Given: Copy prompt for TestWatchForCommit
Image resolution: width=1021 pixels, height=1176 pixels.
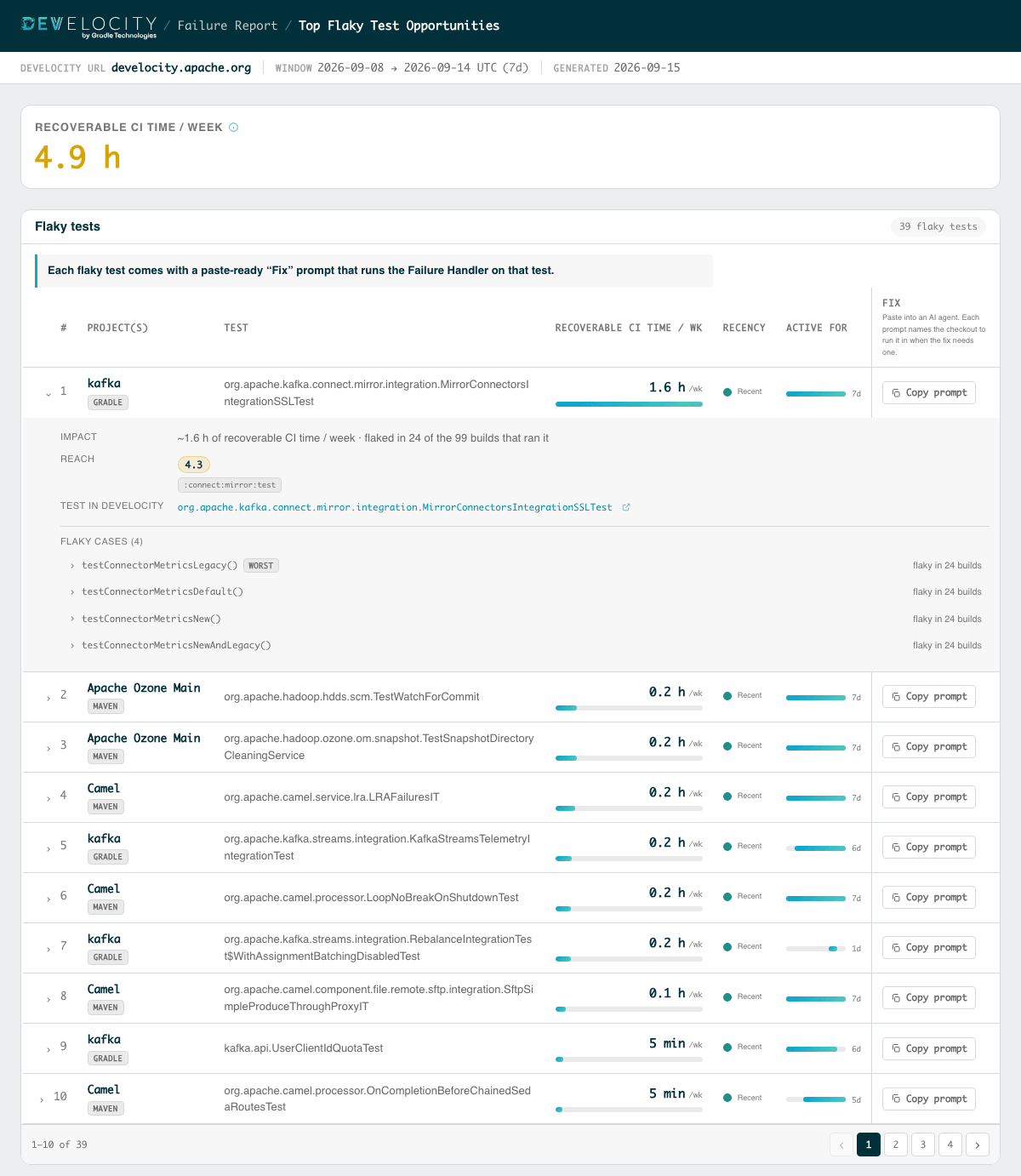Looking at the screenshot, I should [929, 696].
